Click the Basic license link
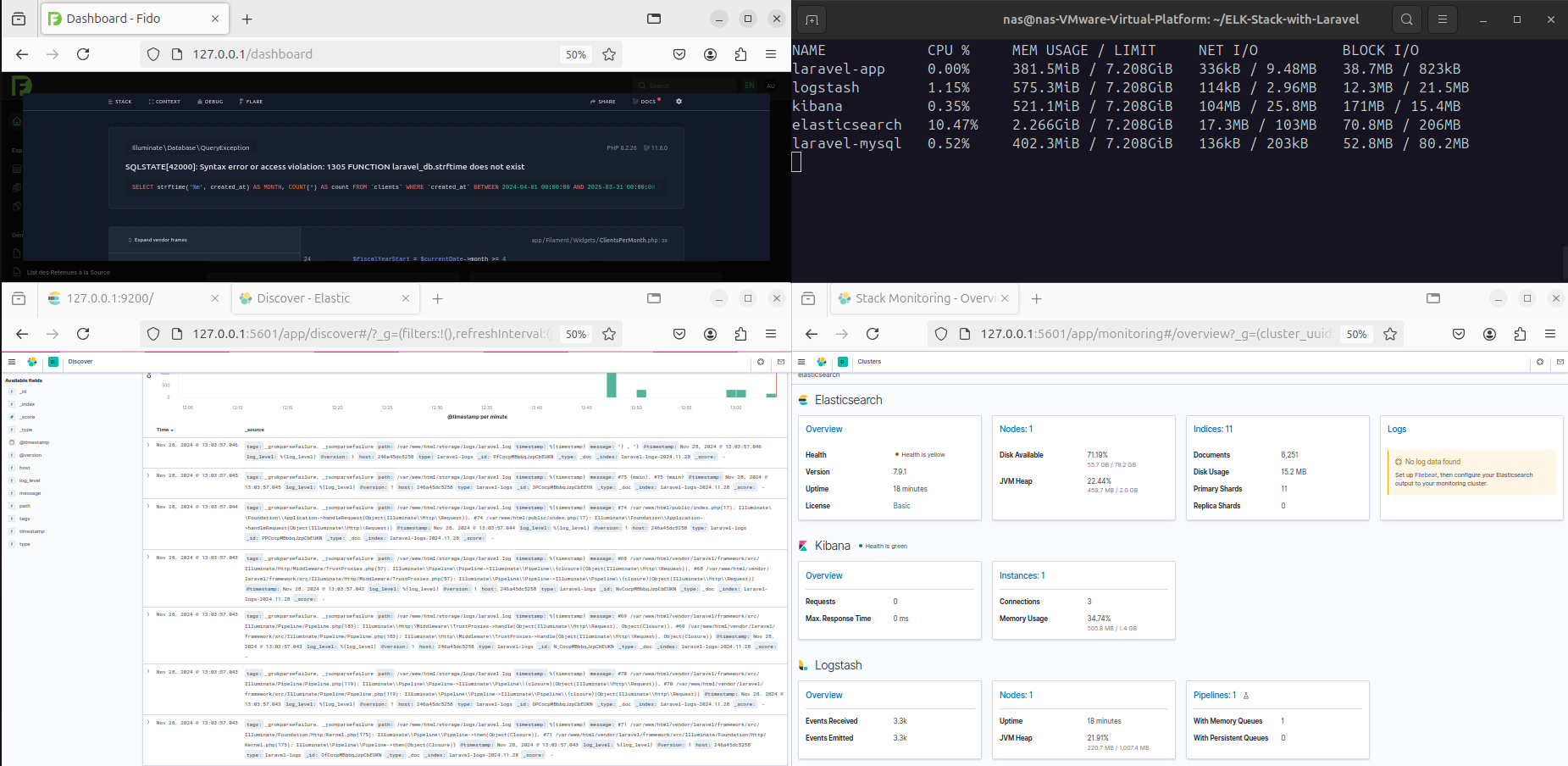This screenshot has width=1568, height=766. click(x=901, y=506)
